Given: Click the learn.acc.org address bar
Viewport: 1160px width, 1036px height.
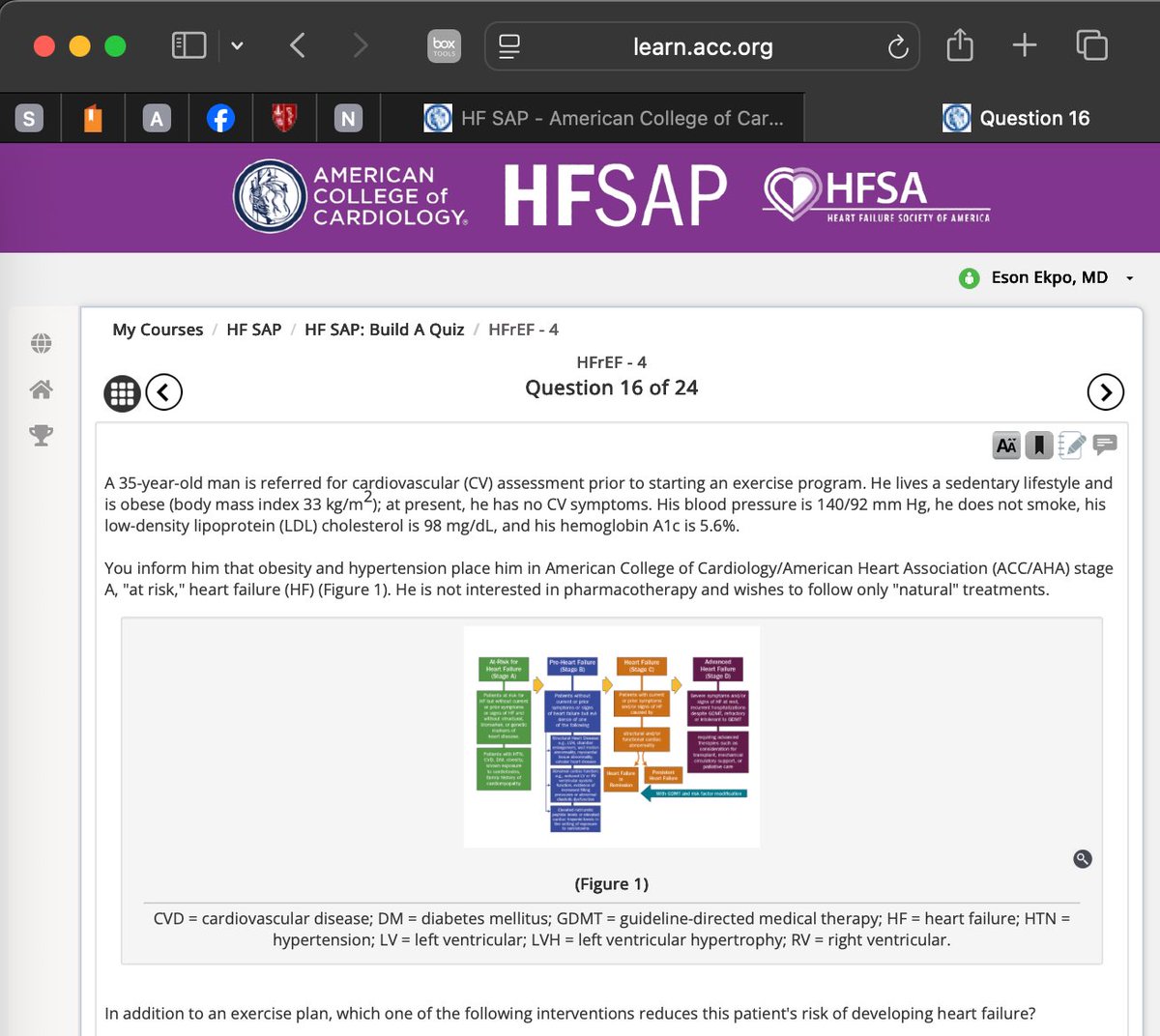Looking at the screenshot, I should 702,45.
